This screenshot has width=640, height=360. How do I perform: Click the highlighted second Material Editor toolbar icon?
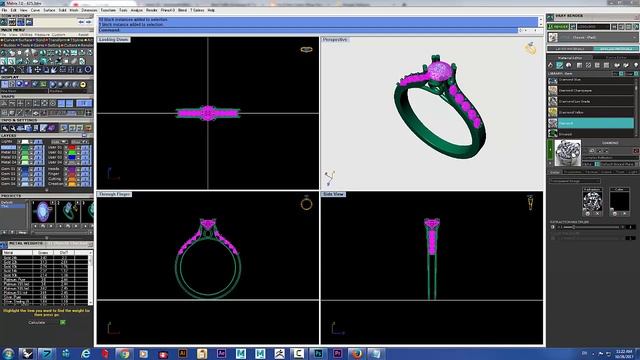560,65
